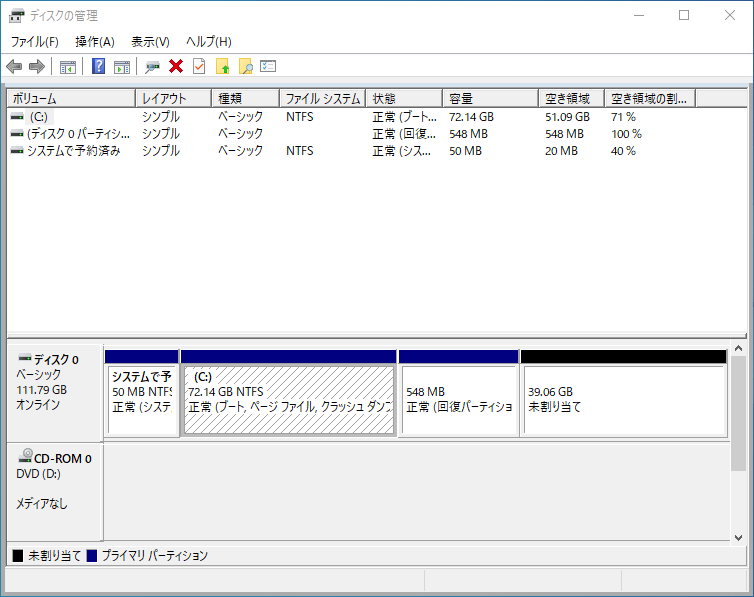This screenshot has width=754, height=597.
Task: Toggle the action pane toolbar icon
Action: [x=122, y=67]
